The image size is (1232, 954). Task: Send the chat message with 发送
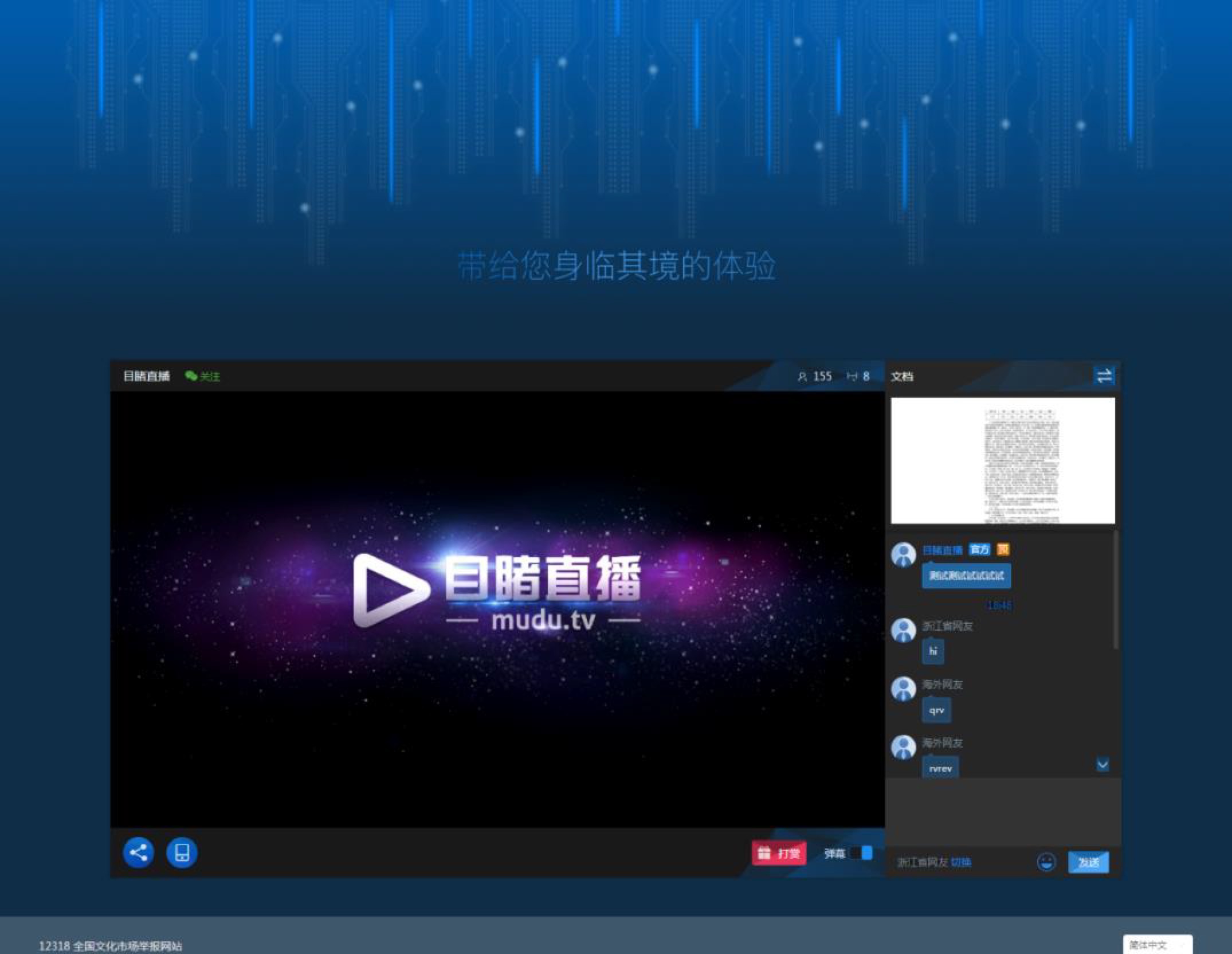(x=1088, y=862)
